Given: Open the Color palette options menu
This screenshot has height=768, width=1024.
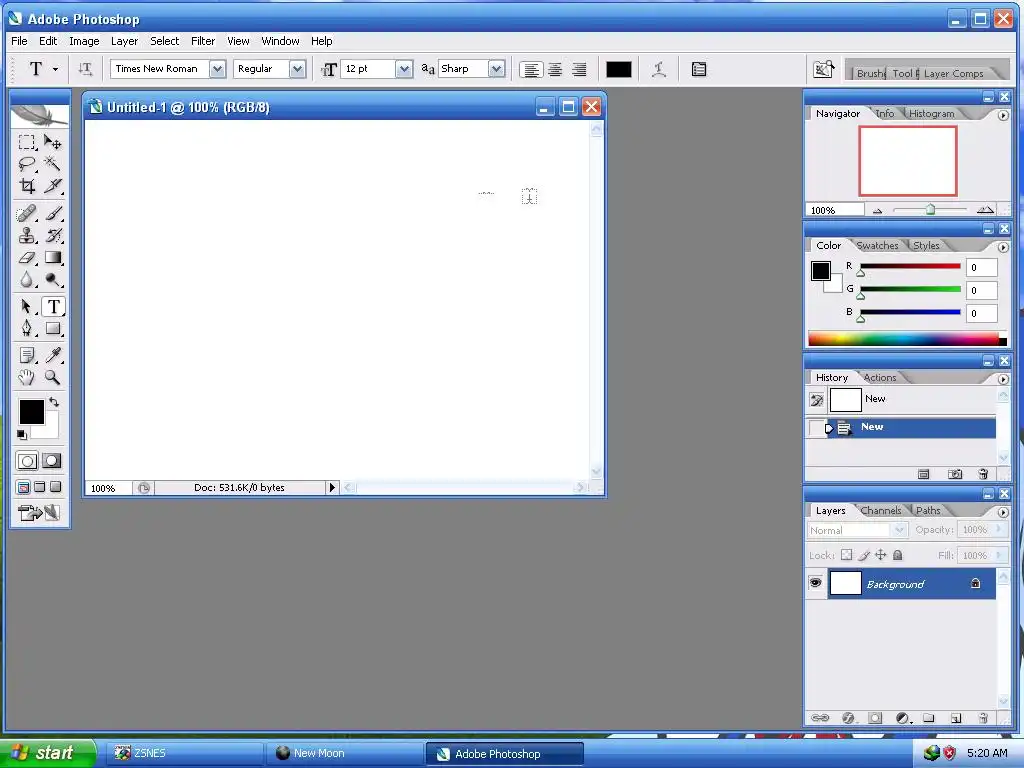Looking at the screenshot, I should tap(1003, 247).
